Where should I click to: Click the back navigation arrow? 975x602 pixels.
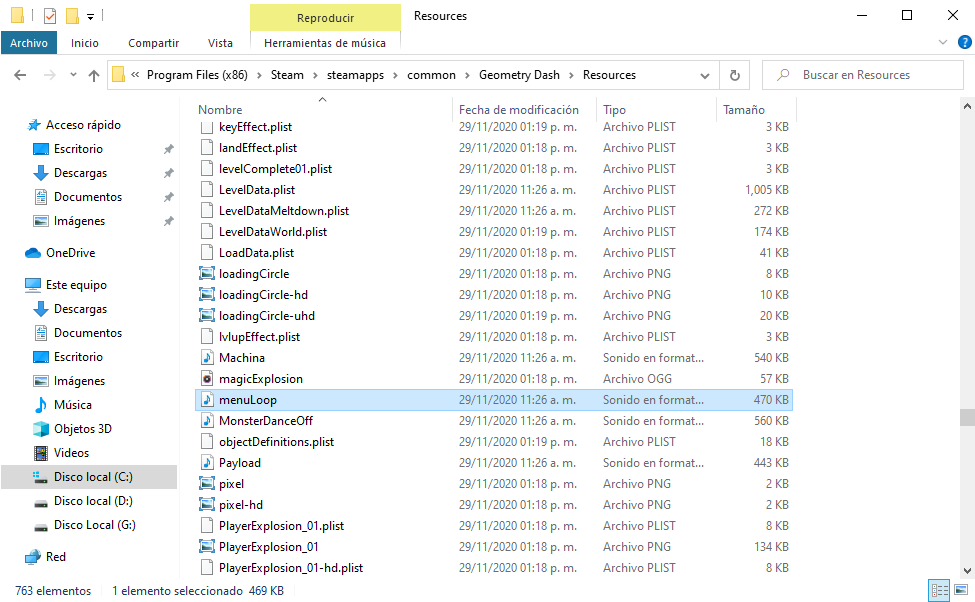point(20,75)
